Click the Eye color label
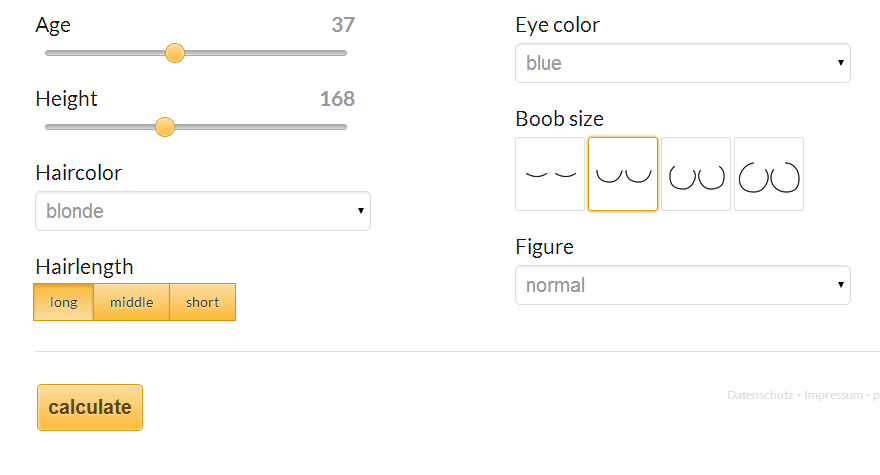This screenshot has width=880, height=475. pos(557,25)
